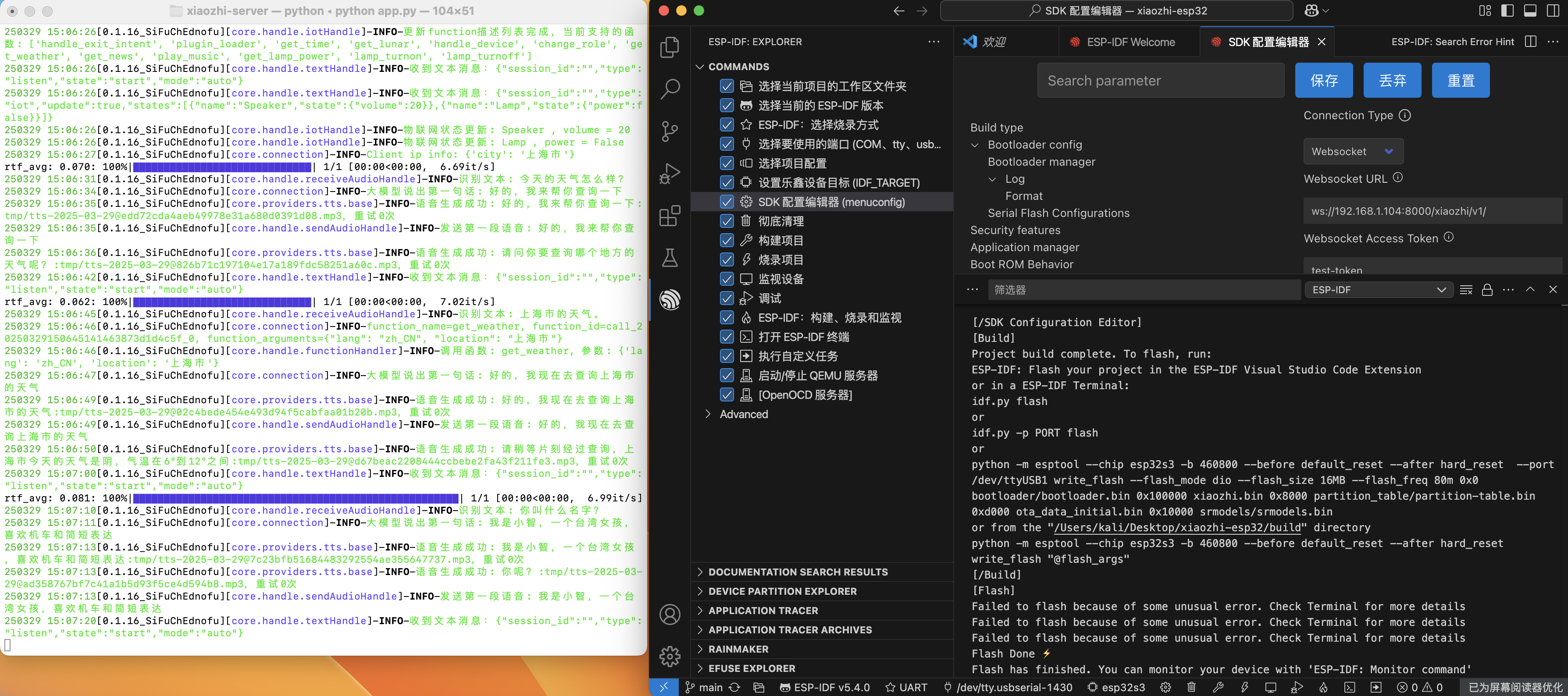Switch to the 欢迎 tab
1568x696 pixels.
993,42
